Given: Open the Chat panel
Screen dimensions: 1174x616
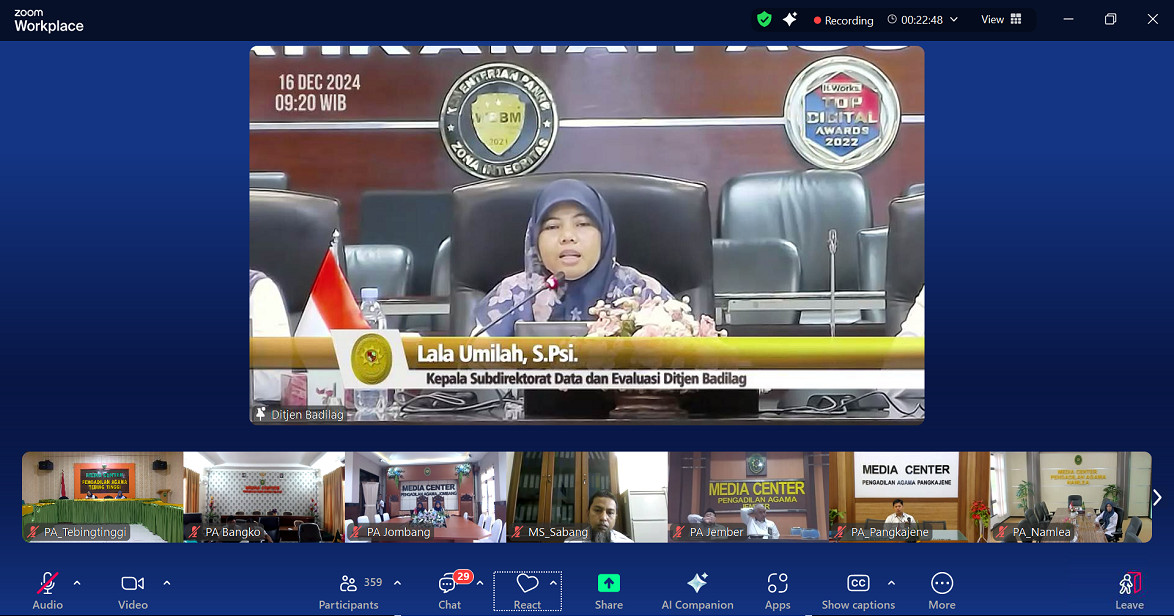Looking at the screenshot, I should (448, 588).
